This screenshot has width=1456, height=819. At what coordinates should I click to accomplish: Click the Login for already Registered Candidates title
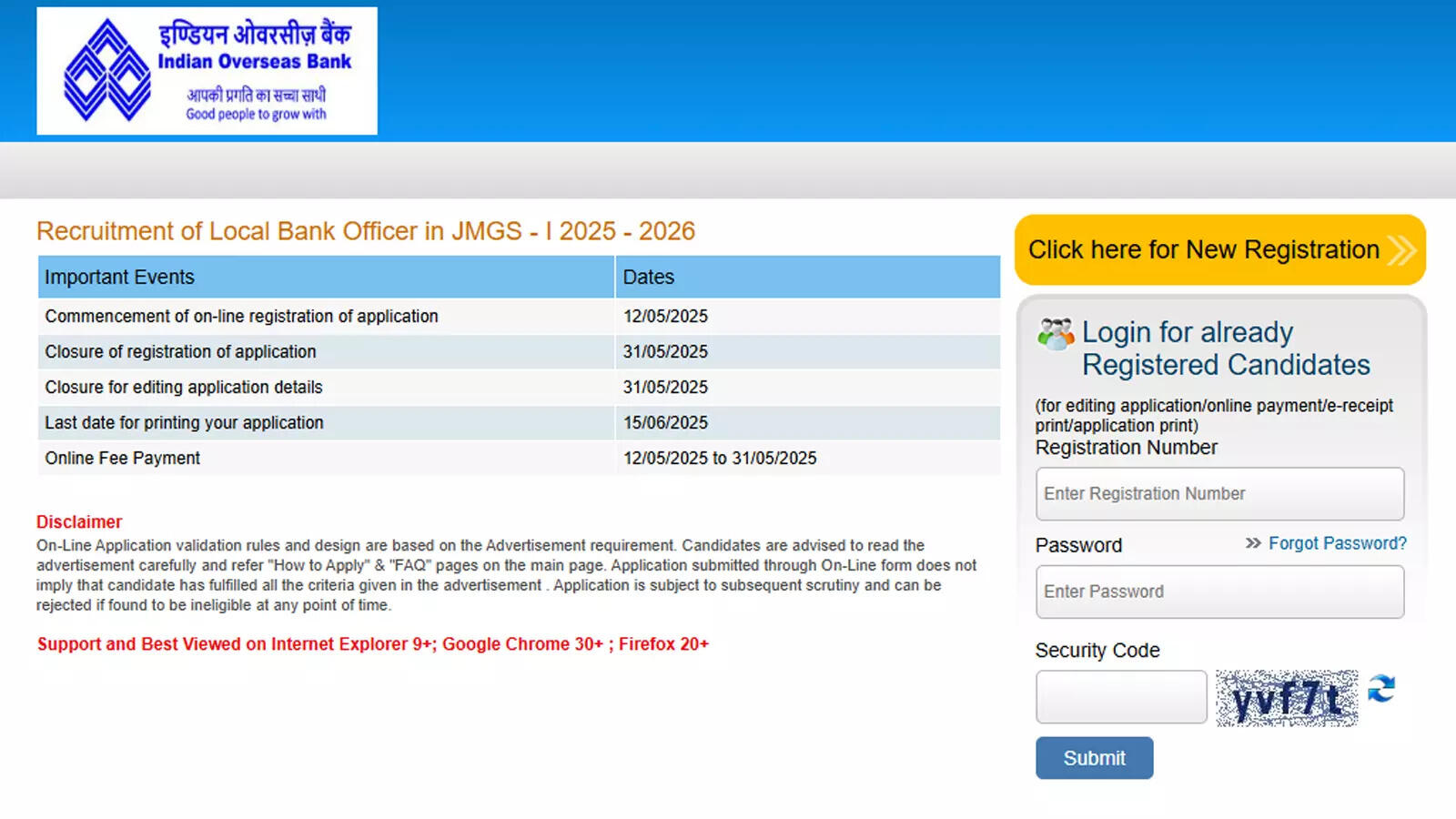click(1225, 349)
